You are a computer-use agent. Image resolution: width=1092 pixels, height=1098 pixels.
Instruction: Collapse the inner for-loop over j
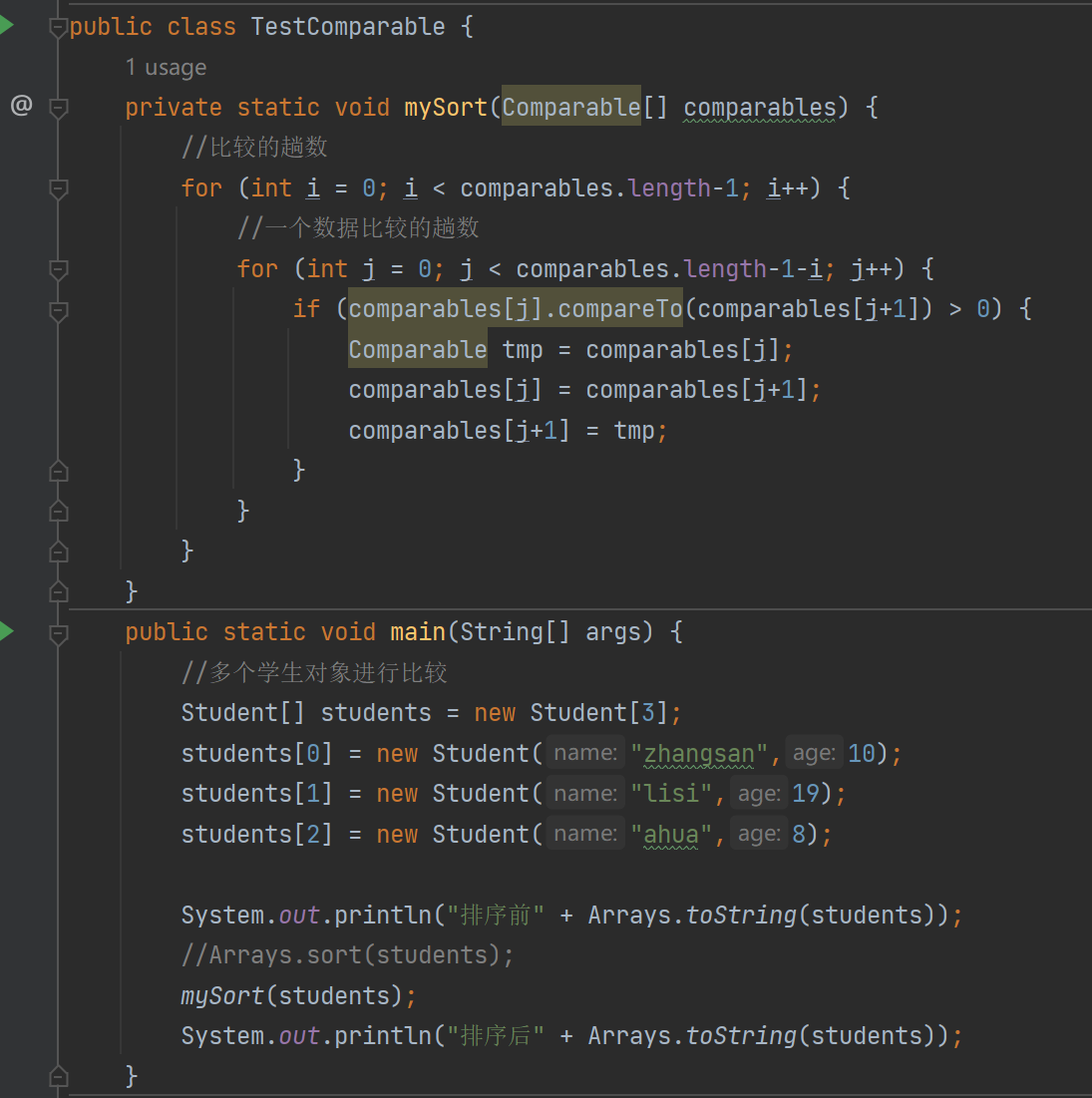pos(58,269)
